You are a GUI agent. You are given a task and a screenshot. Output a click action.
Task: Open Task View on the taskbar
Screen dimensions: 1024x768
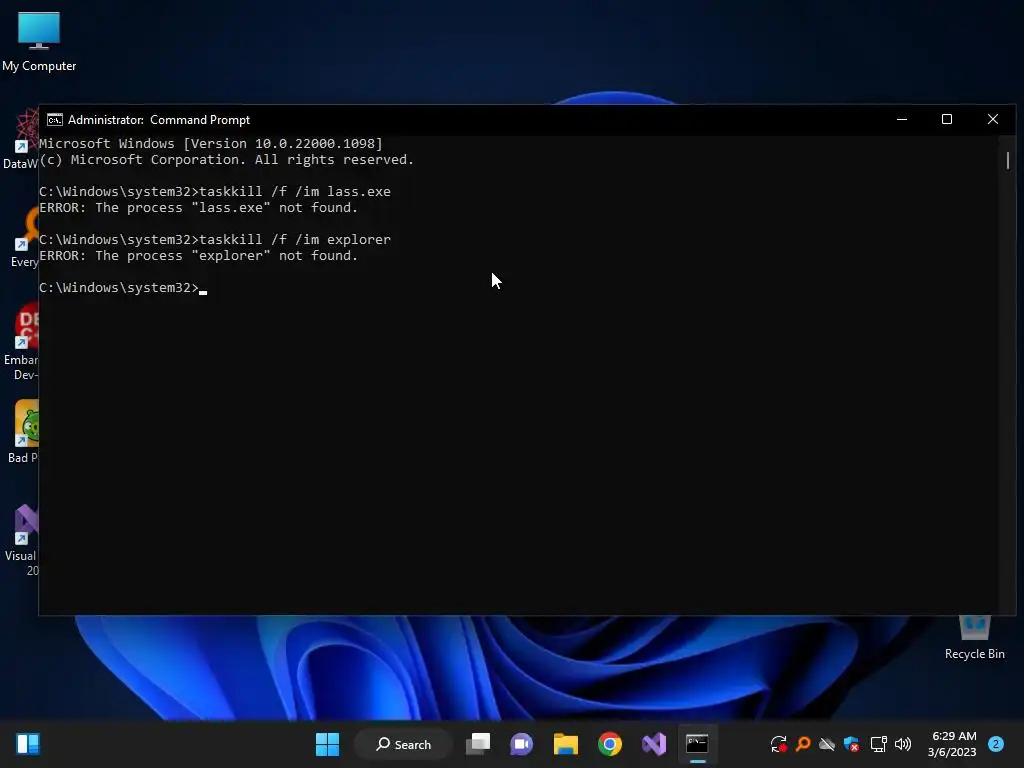click(x=478, y=744)
